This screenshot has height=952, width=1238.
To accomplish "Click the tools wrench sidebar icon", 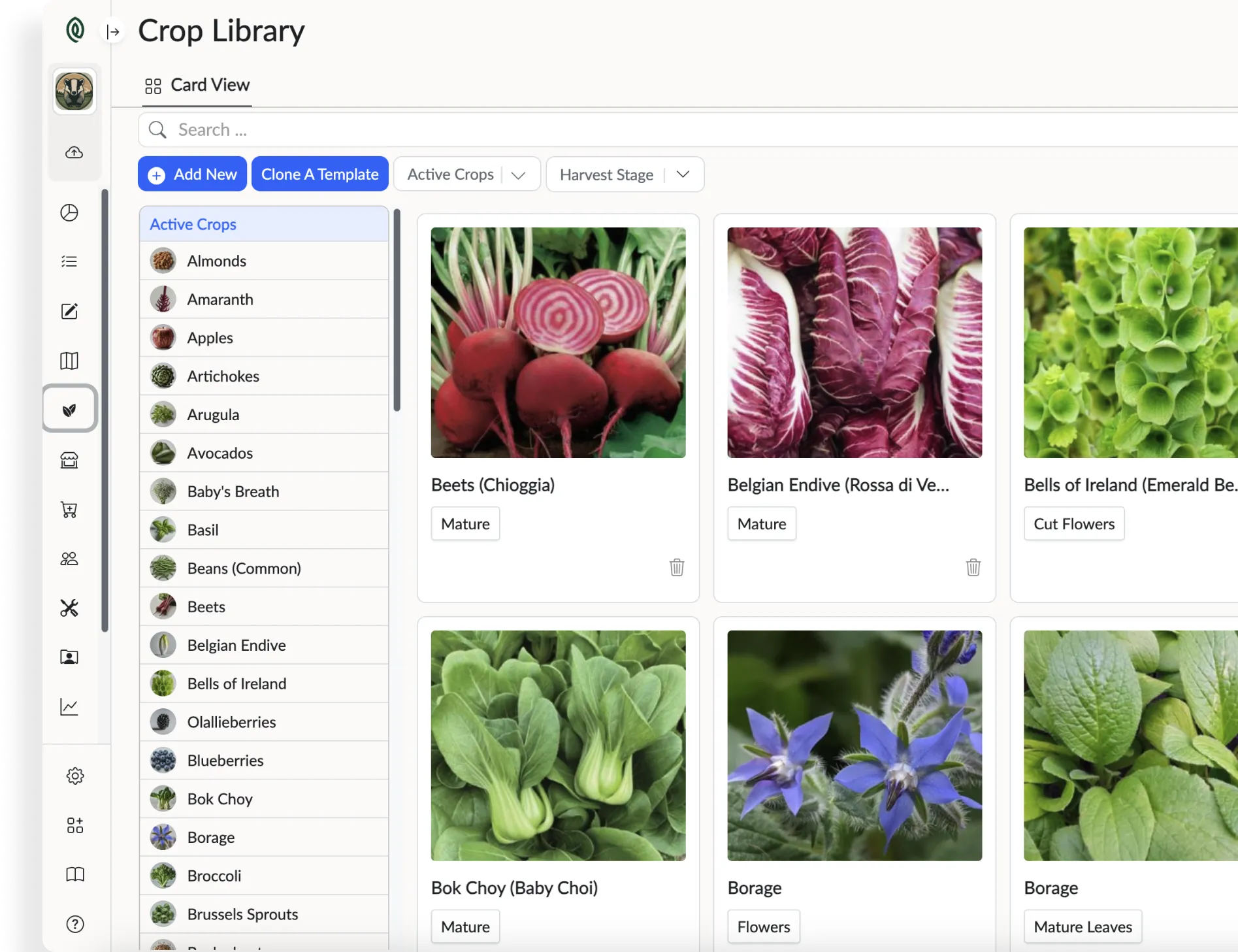I will point(69,608).
